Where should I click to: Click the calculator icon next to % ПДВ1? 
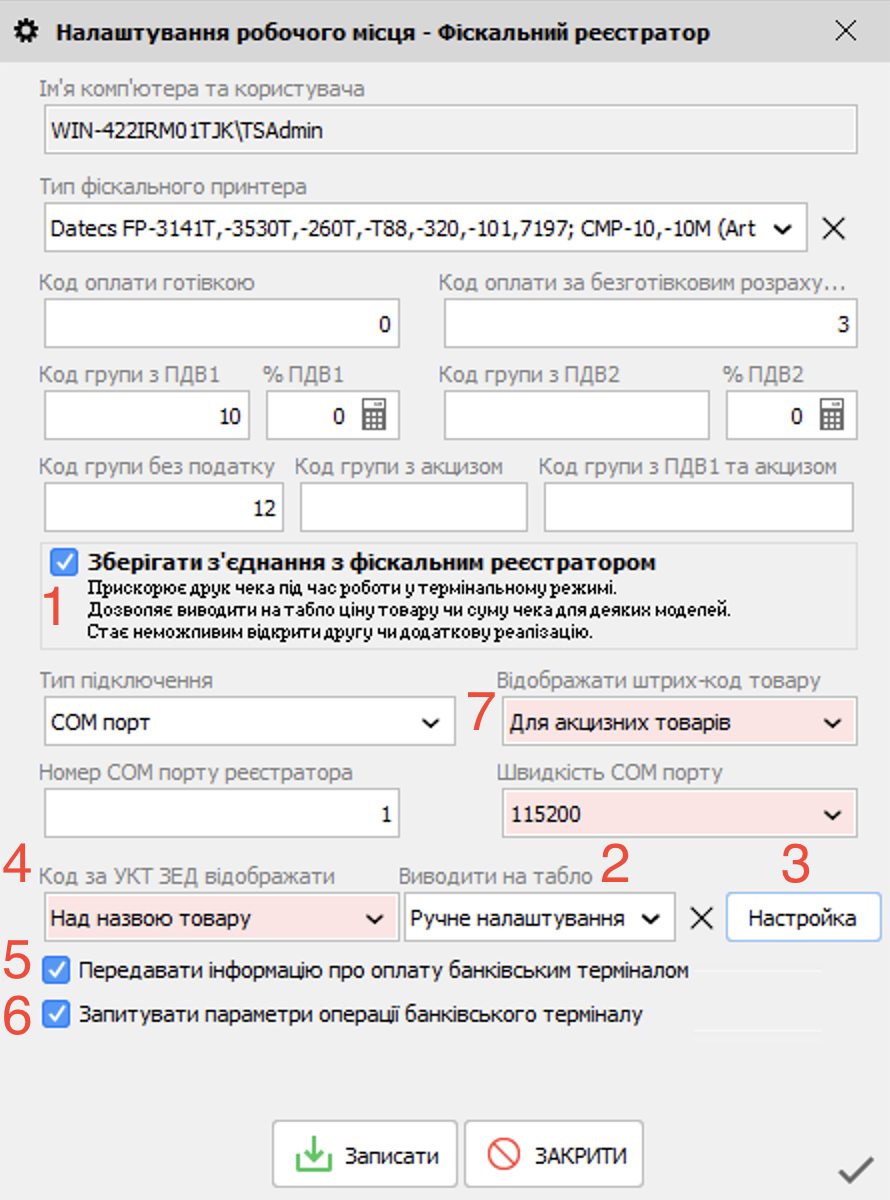tap(374, 416)
